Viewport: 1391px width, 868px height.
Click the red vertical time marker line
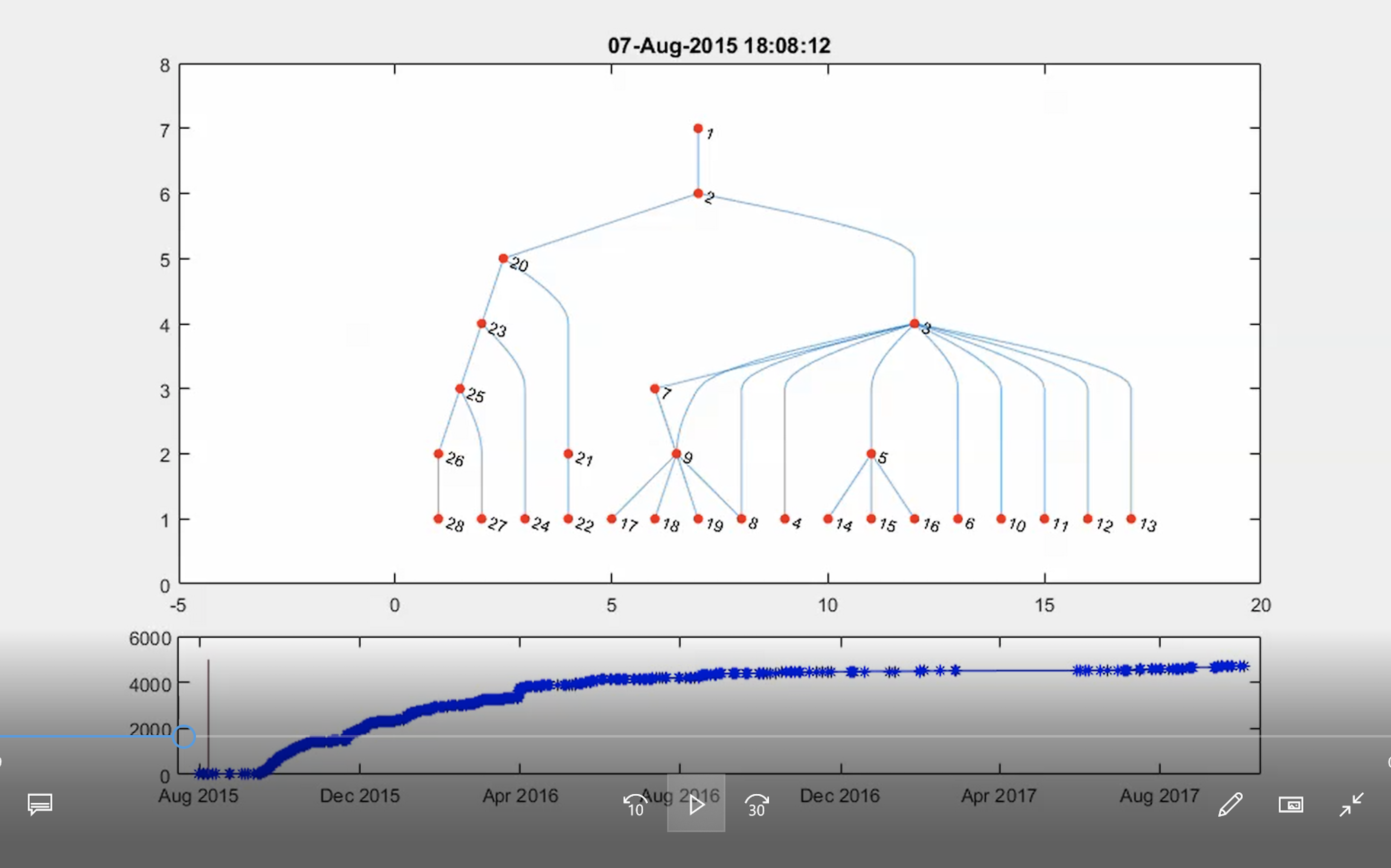pyautogui.click(x=209, y=700)
